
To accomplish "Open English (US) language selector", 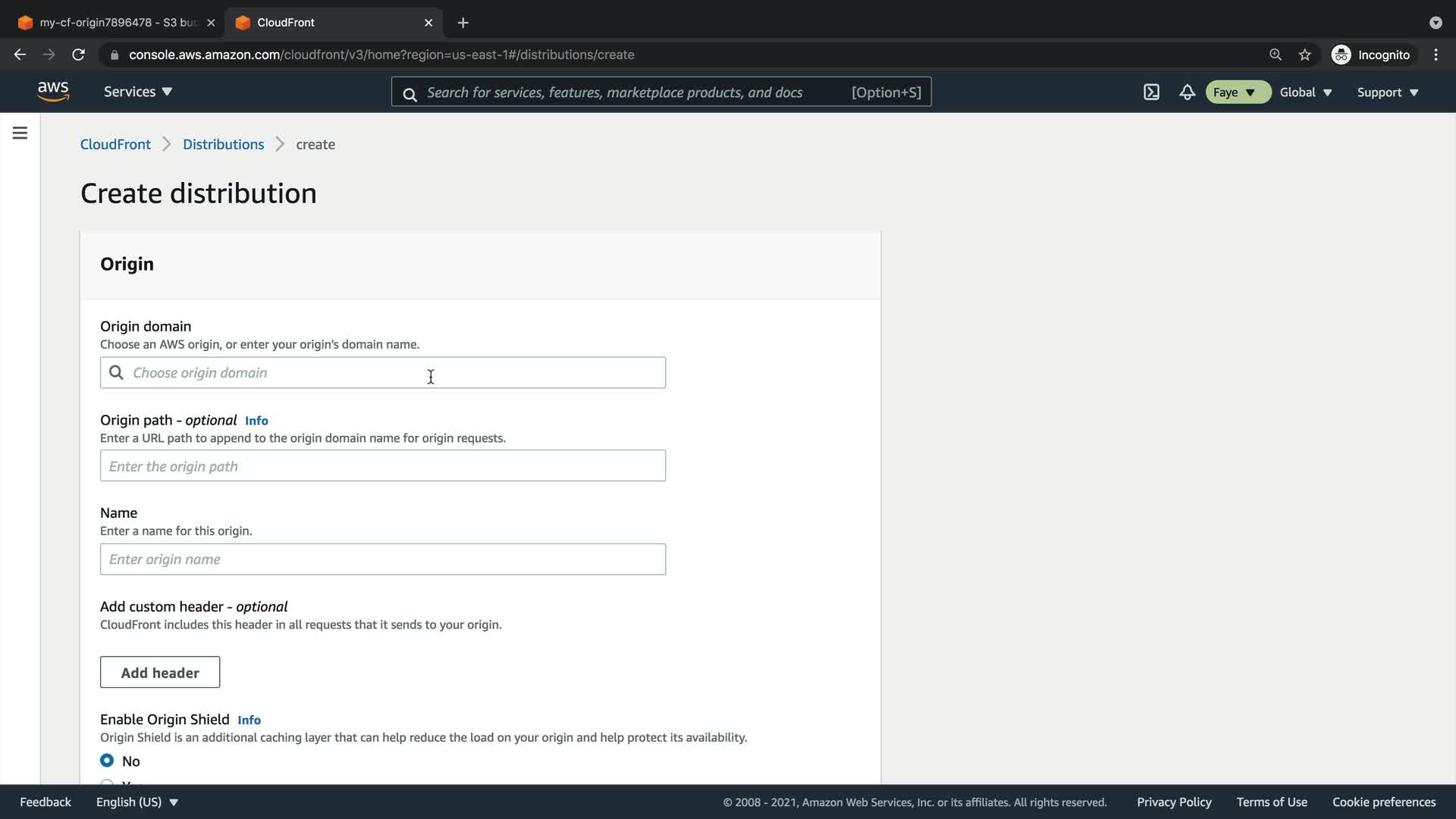I will pyautogui.click(x=136, y=802).
